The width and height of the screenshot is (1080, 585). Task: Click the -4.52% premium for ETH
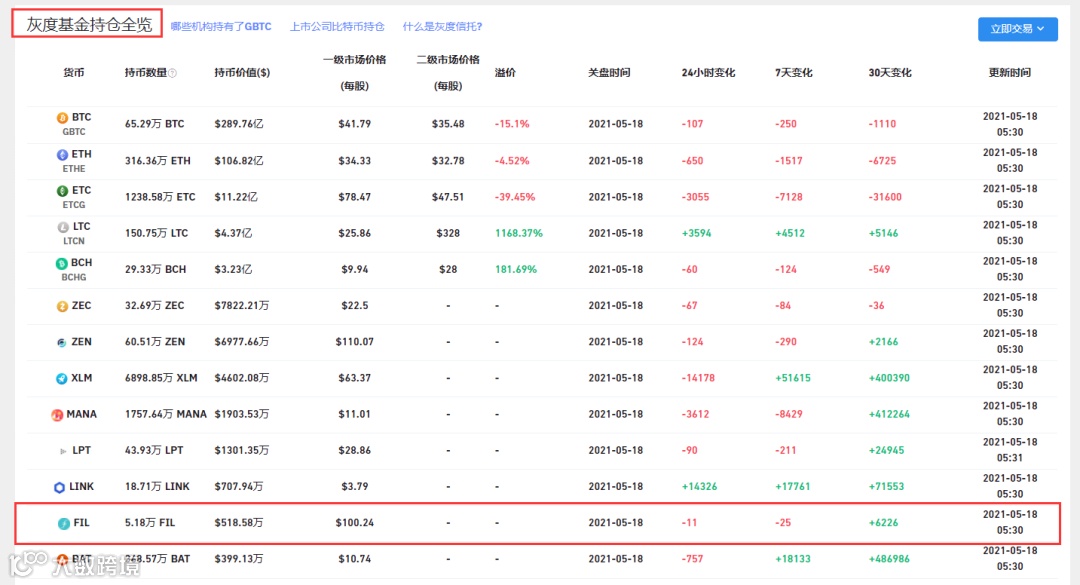(x=512, y=161)
